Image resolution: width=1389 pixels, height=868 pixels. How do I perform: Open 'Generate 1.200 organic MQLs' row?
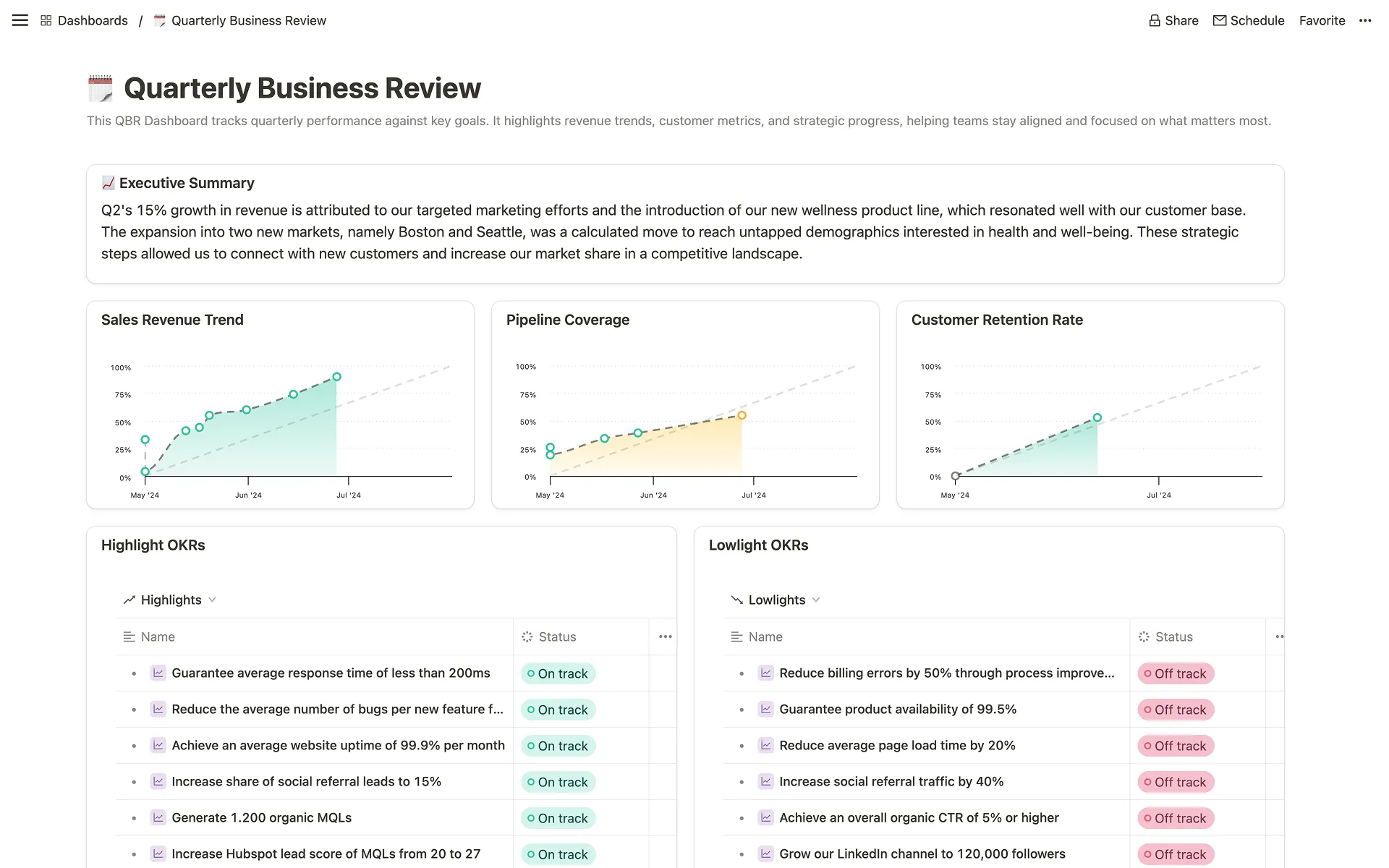point(261,817)
